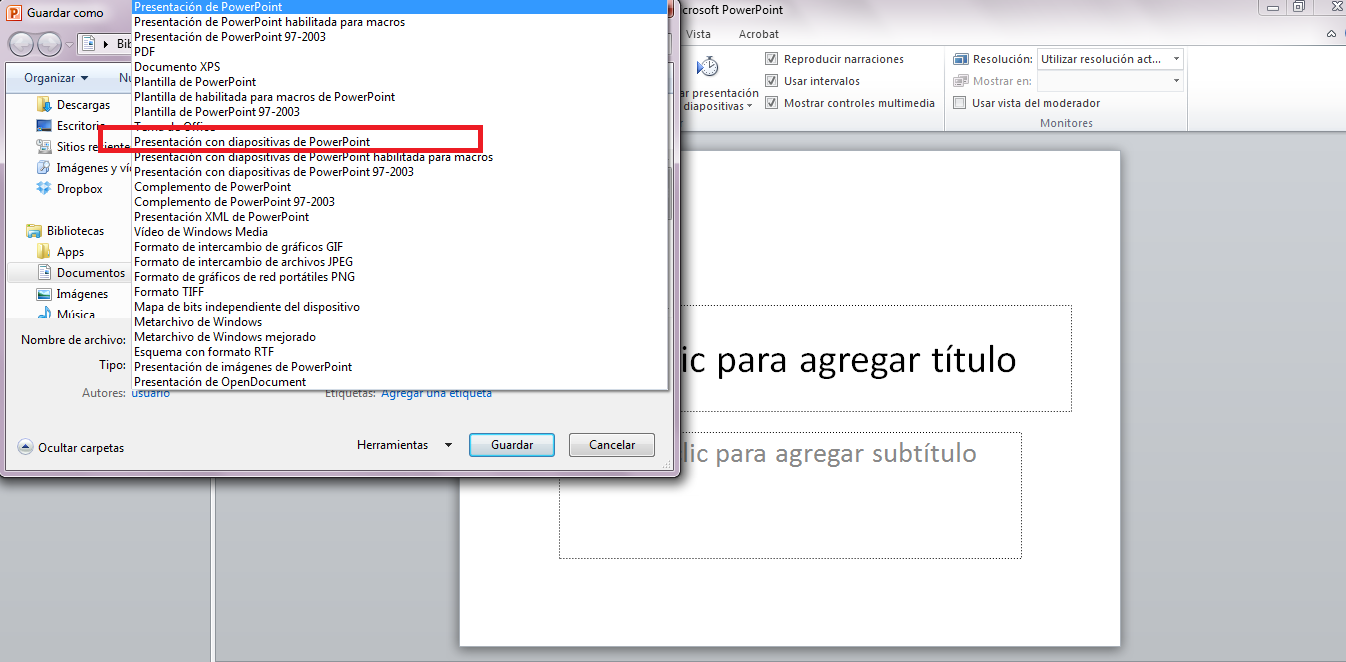1346x662 pixels.
Task: Open Apps library folder
Action: click(x=70, y=252)
